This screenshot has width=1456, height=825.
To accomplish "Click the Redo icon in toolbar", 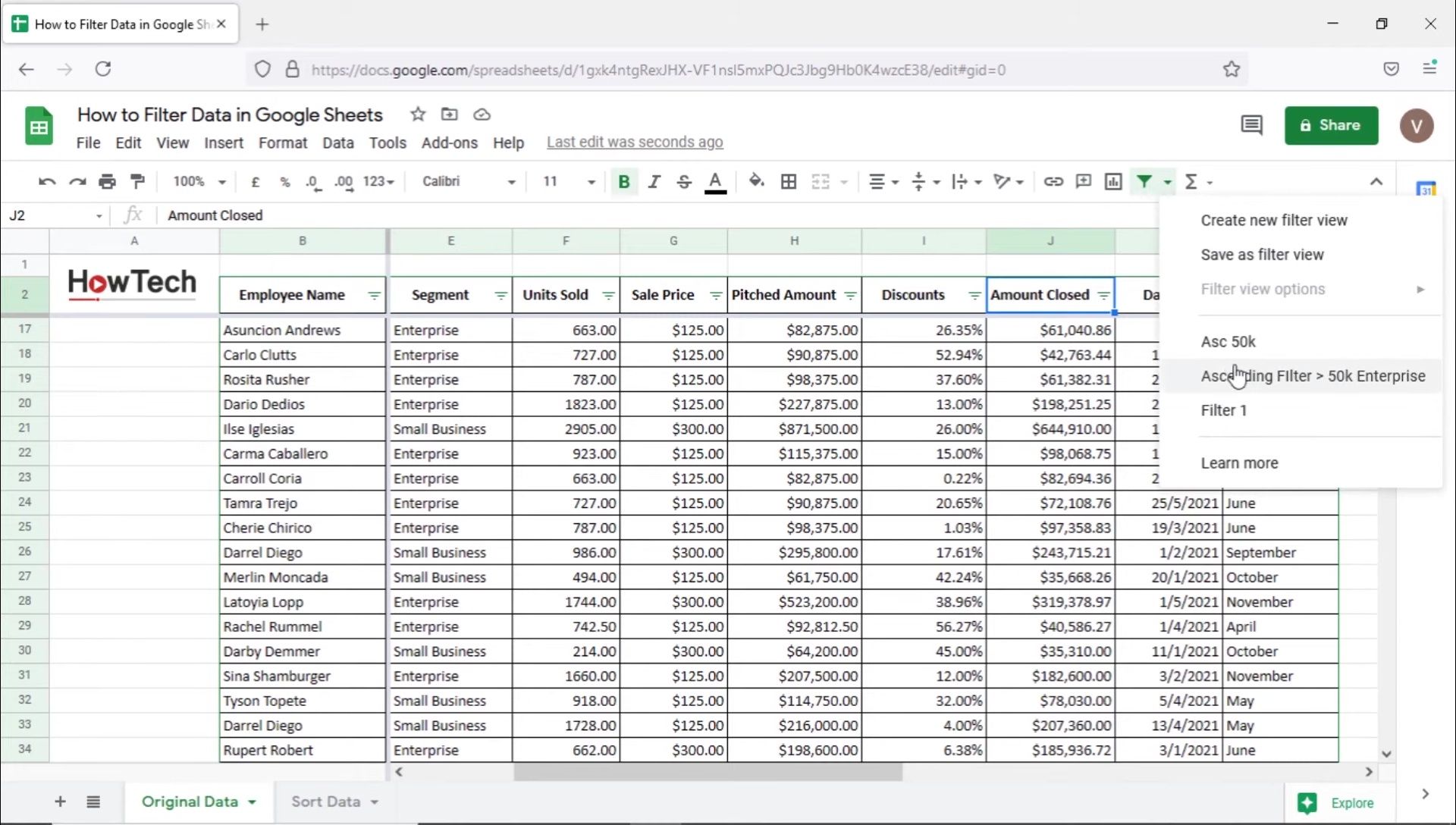I will tap(77, 182).
